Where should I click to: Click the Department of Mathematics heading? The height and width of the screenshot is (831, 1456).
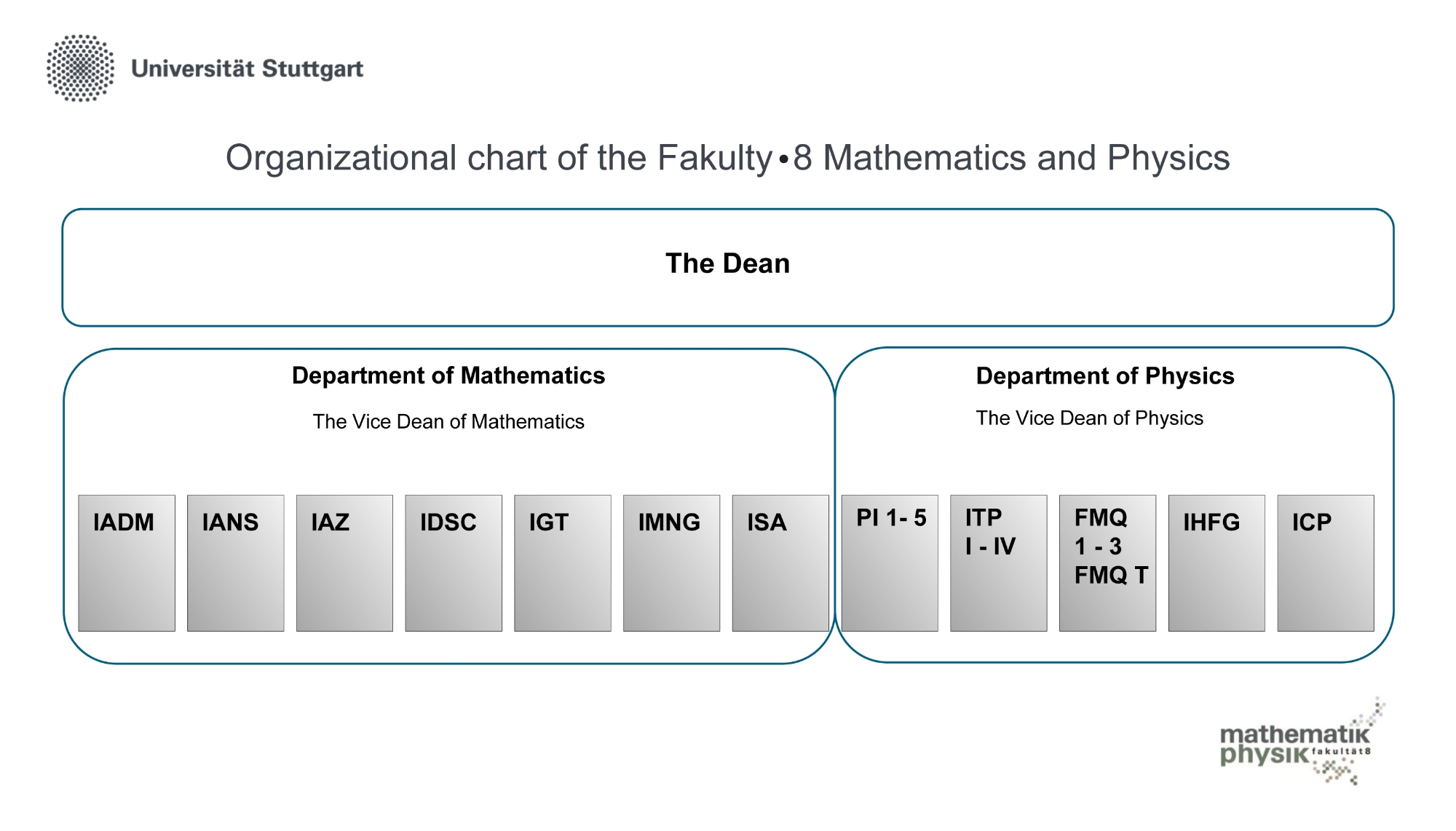point(448,375)
